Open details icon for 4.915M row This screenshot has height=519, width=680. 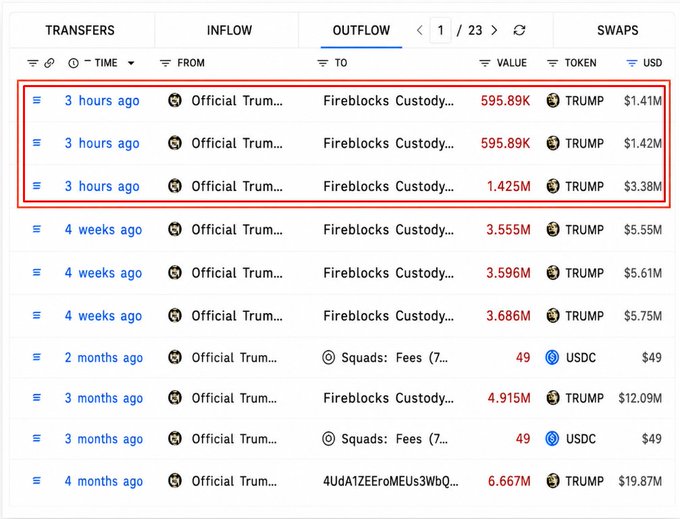37,397
